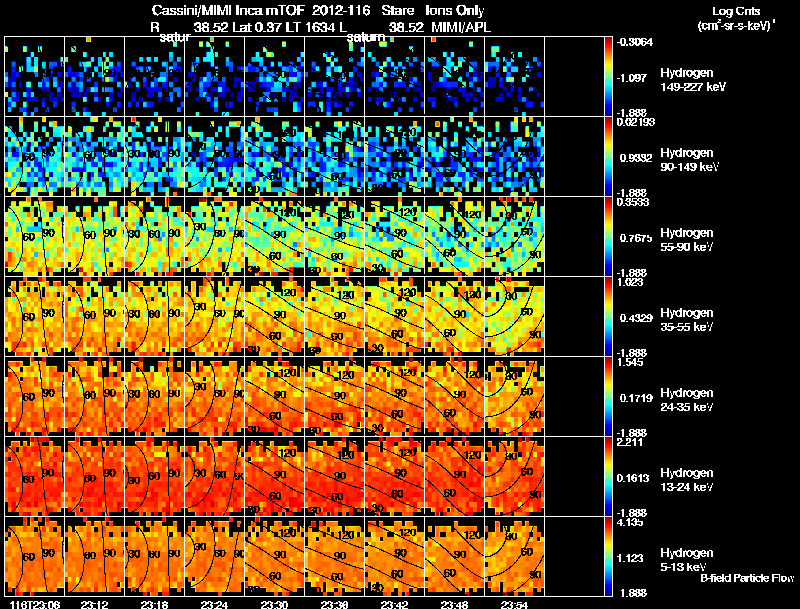800x609 pixels.
Task: Click the 4.135 colorbar value
Action: pyautogui.click(x=630, y=522)
